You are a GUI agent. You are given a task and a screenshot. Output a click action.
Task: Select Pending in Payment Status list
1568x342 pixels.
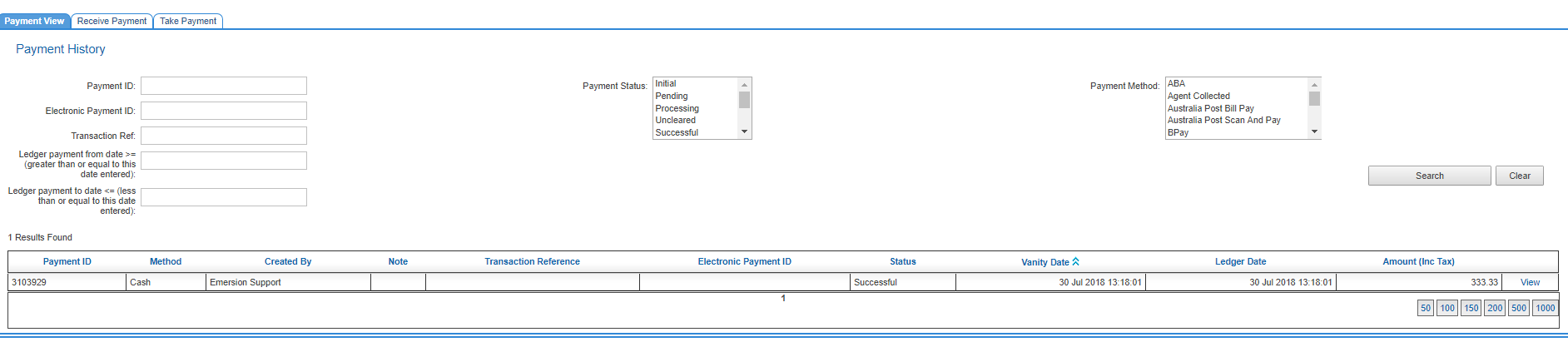point(672,96)
